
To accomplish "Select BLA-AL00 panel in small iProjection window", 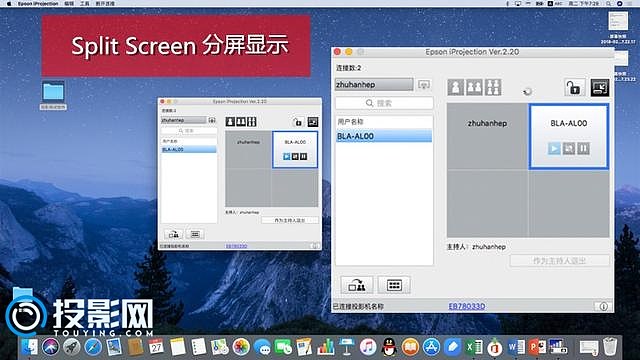I will [x=295, y=149].
